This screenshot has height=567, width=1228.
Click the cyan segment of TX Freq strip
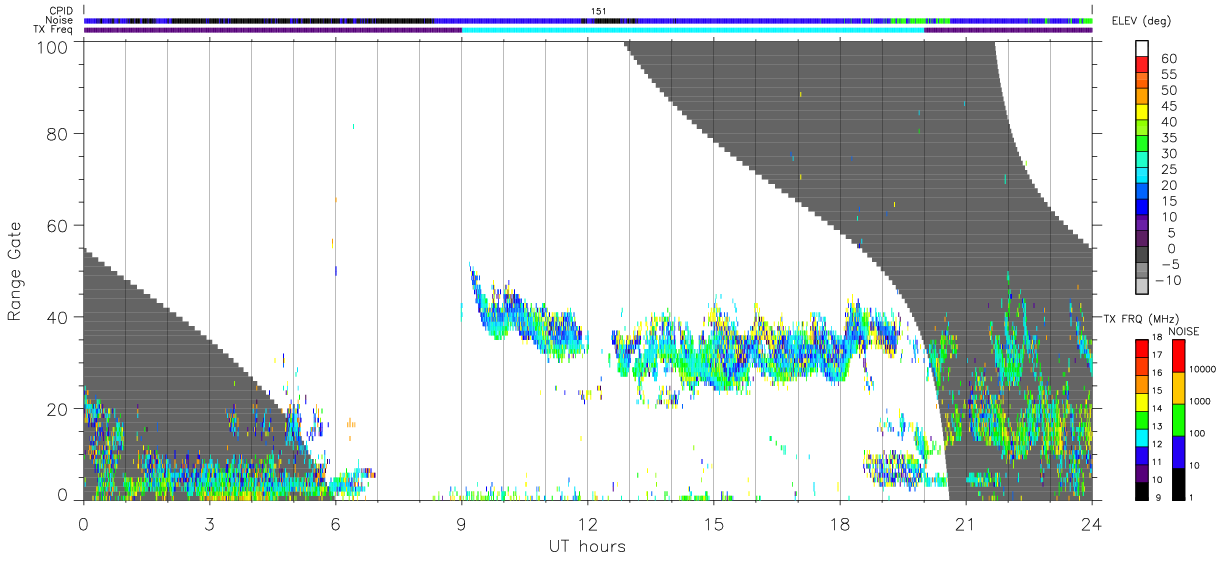point(693,29)
